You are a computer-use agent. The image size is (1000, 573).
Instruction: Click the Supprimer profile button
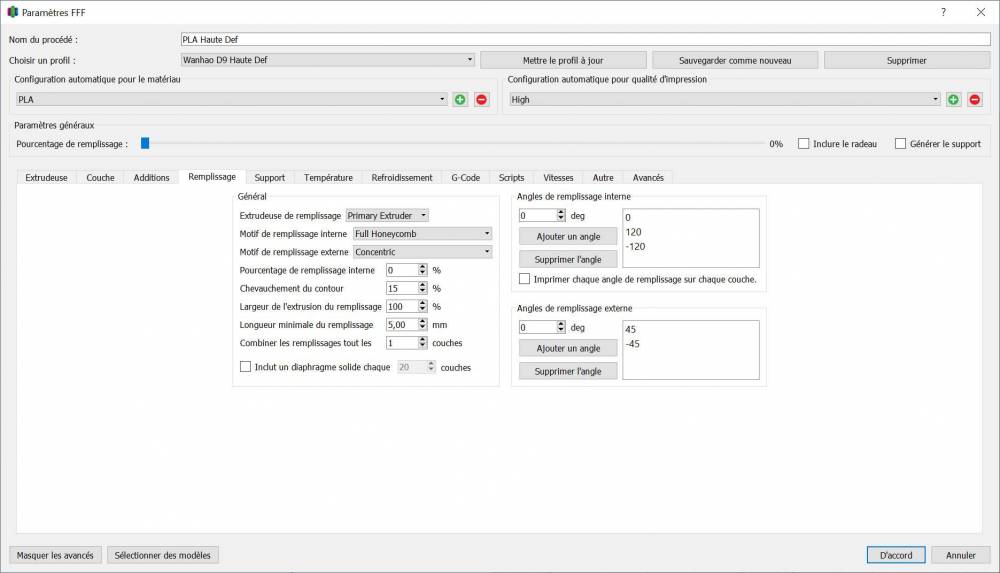pos(906,61)
